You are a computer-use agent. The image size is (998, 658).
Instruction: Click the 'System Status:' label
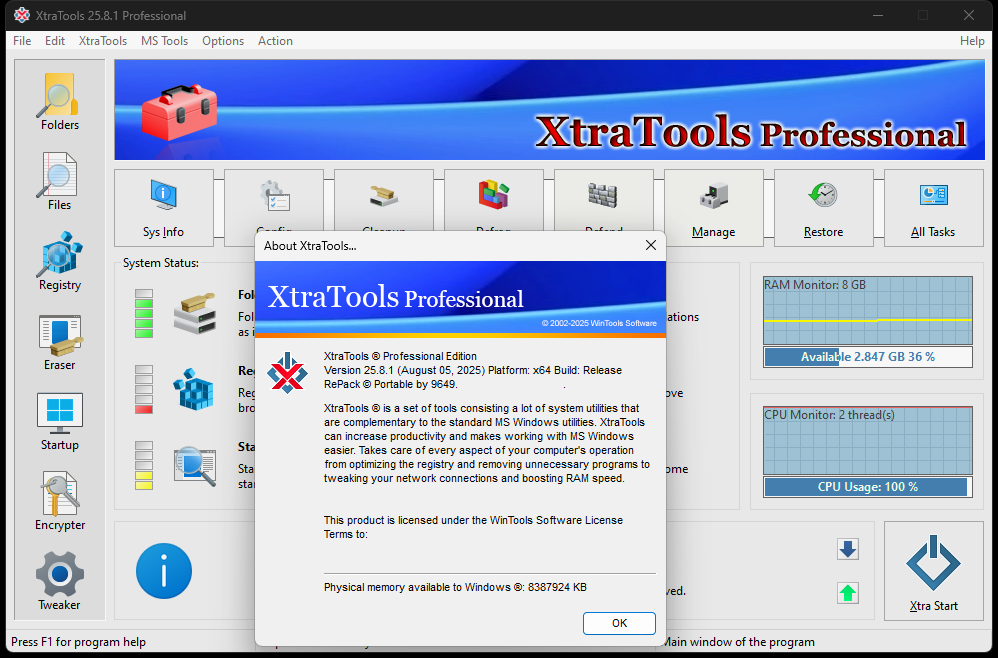point(160,263)
